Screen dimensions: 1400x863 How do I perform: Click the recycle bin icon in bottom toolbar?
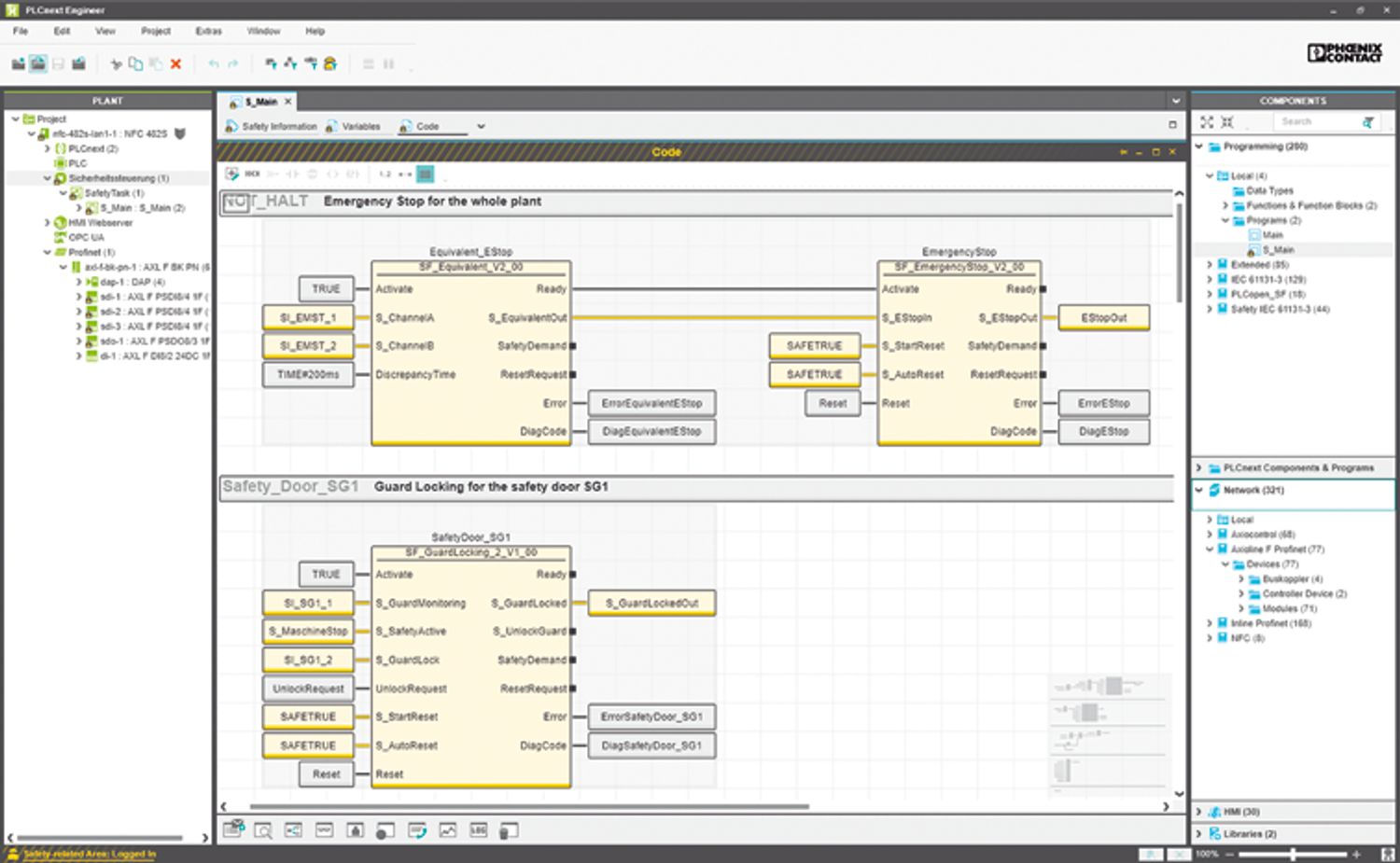pyautogui.click(x=509, y=830)
